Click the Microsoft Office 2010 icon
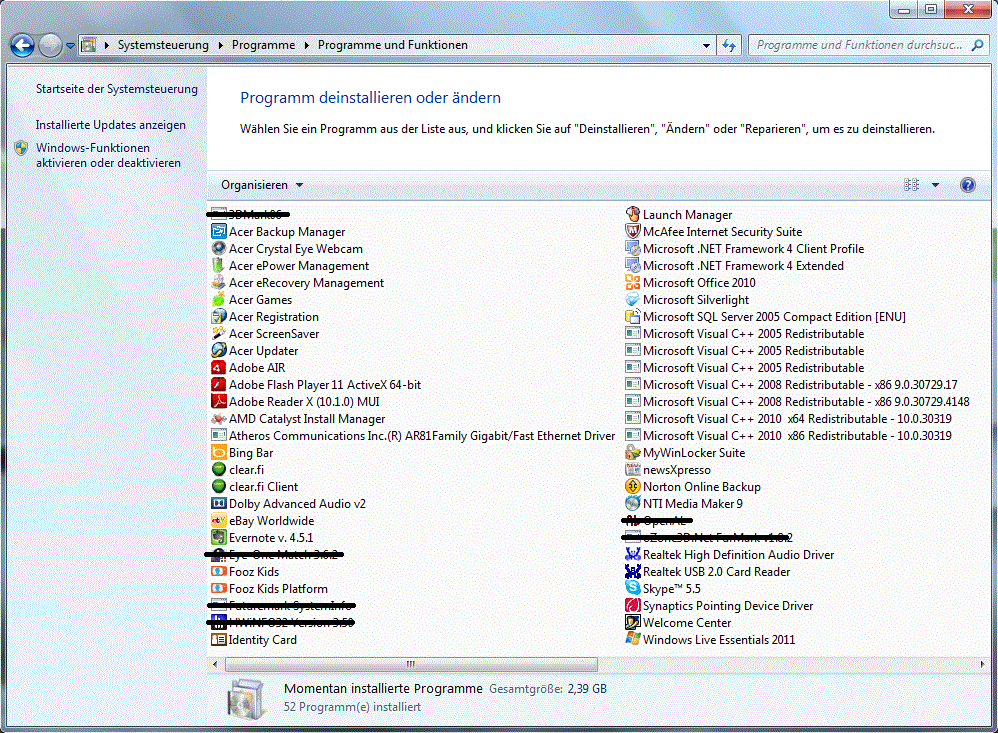The image size is (998, 733). (633, 283)
